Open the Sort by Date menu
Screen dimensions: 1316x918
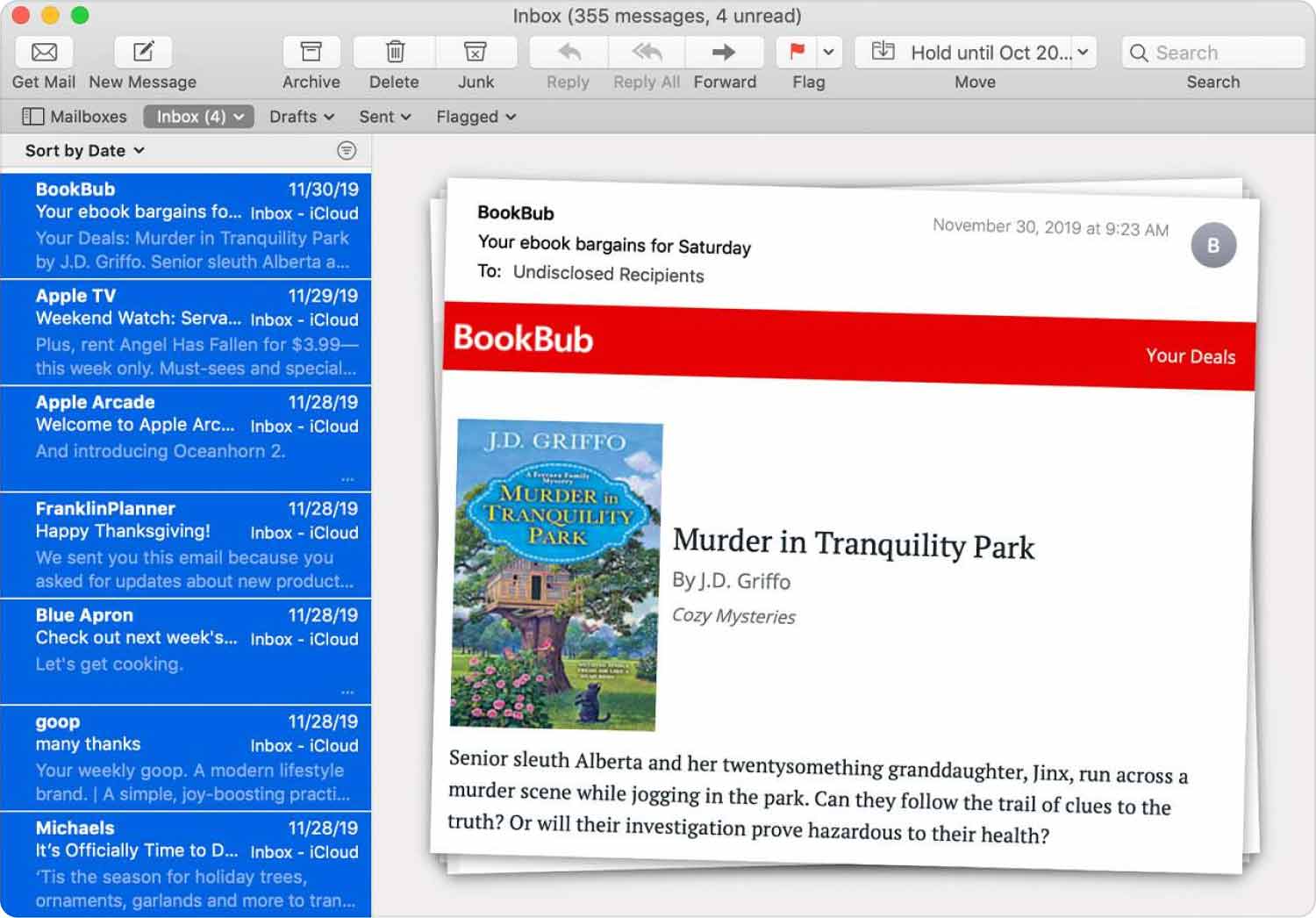(85, 151)
